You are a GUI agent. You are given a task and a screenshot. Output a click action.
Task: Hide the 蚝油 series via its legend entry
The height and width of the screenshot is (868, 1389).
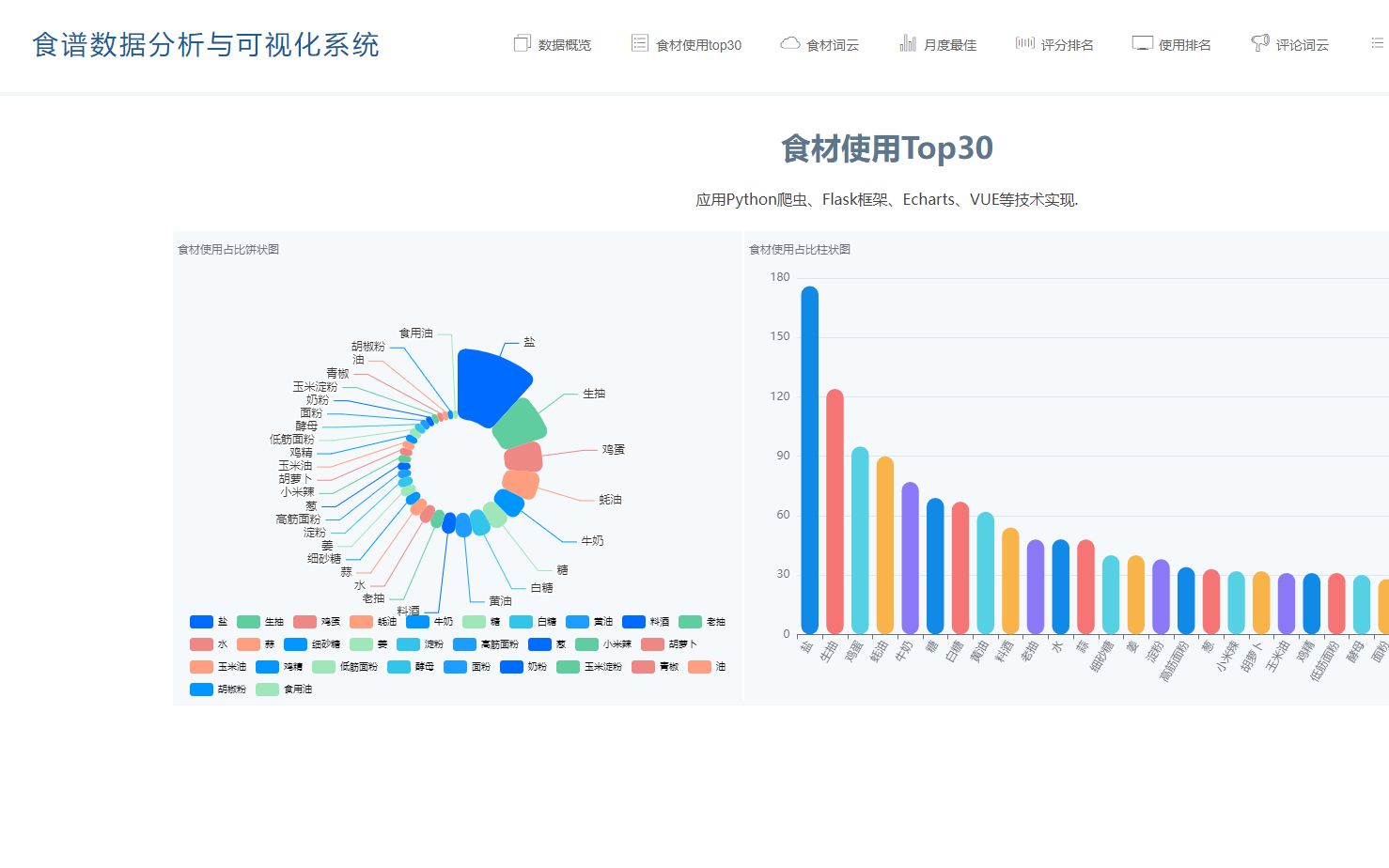click(x=367, y=621)
